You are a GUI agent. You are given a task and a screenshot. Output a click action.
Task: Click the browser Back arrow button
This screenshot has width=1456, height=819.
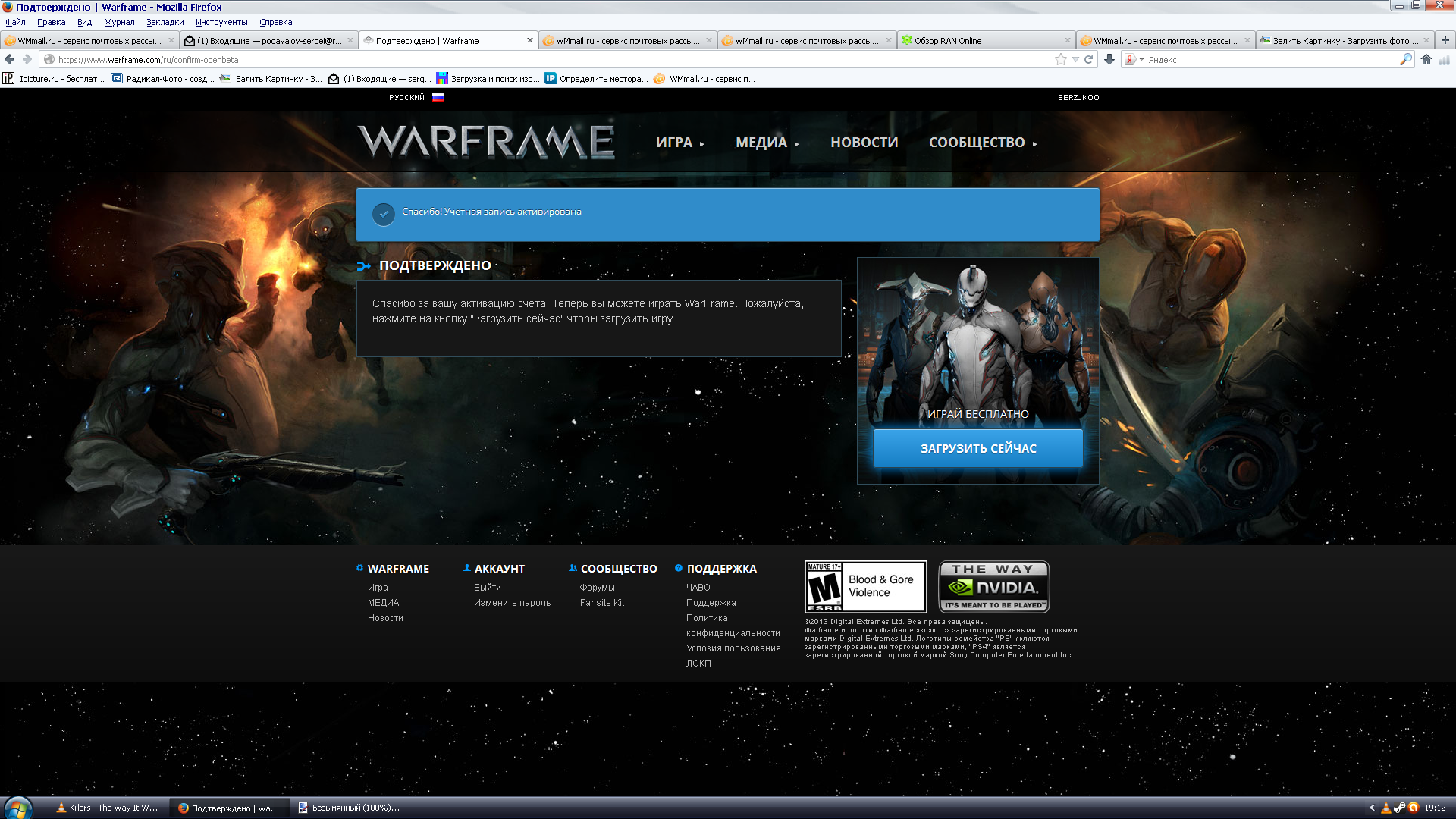click(9, 59)
